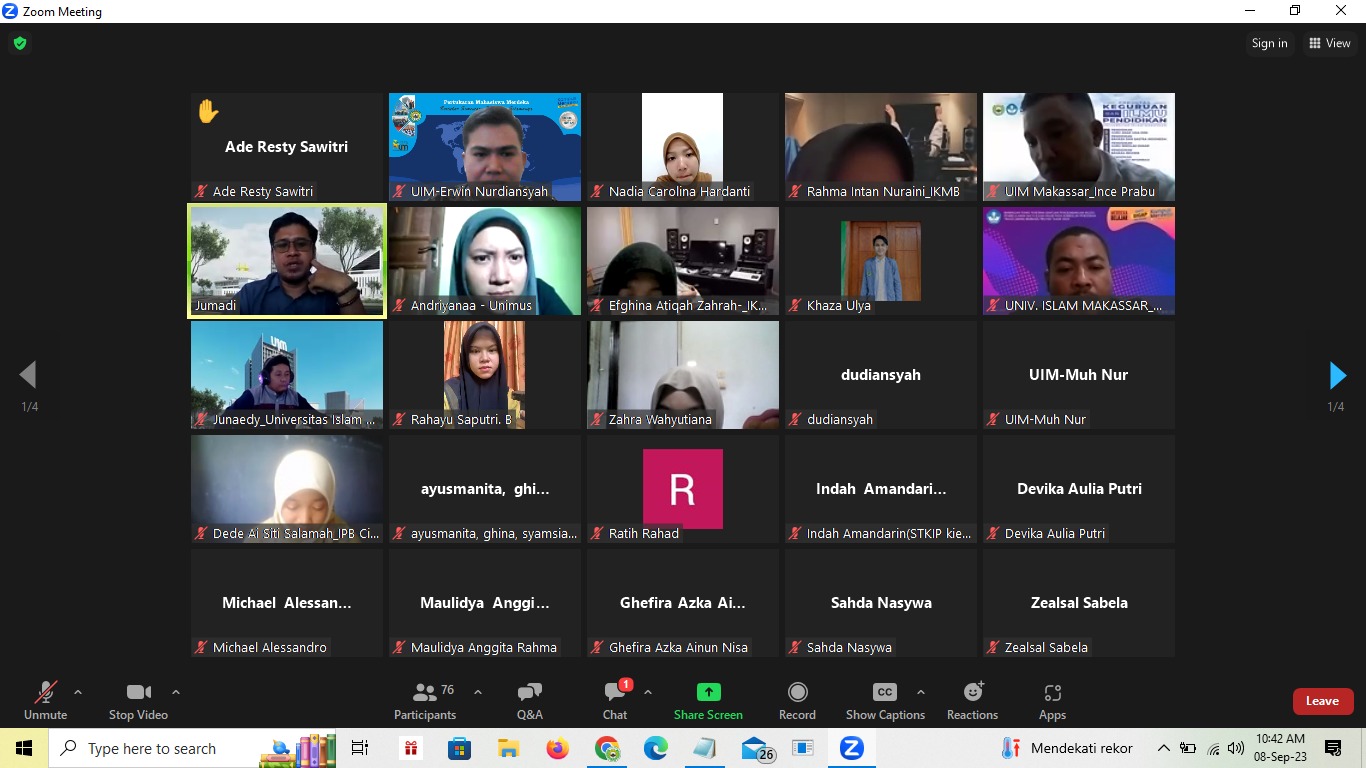This screenshot has height=768, width=1366.
Task: Expand video options arrow beside Stop Video
Action: pyautogui.click(x=176, y=692)
